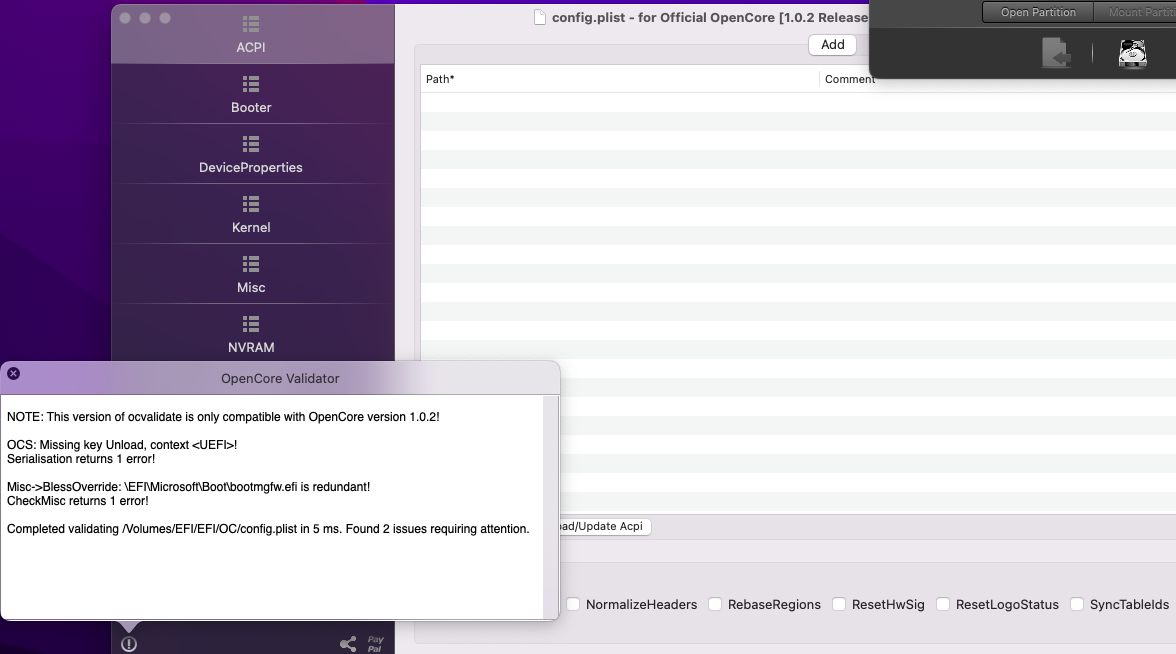Check the ResetHwSig option

(x=840, y=604)
